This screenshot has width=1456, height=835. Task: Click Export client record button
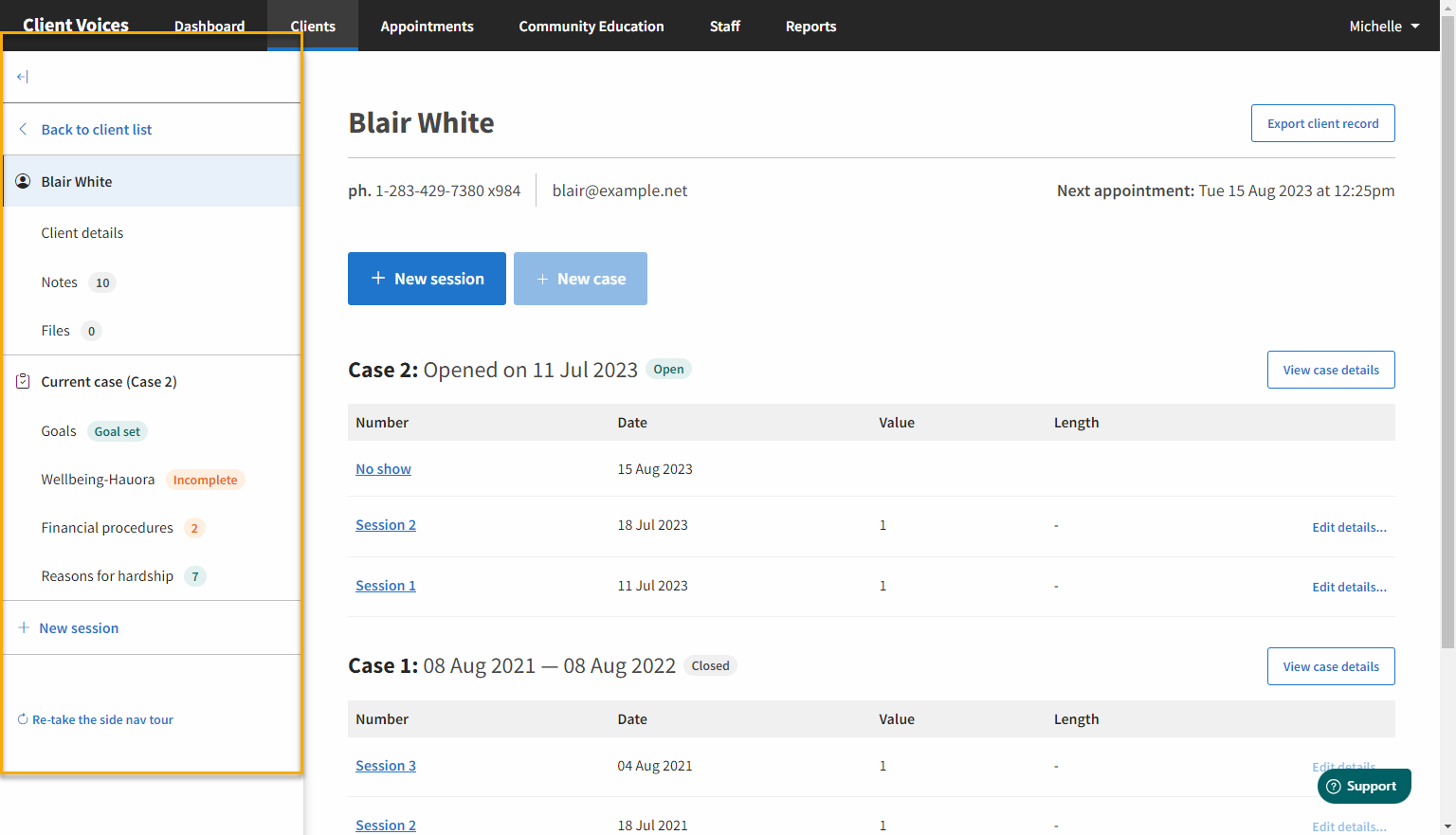[1323, 123]
